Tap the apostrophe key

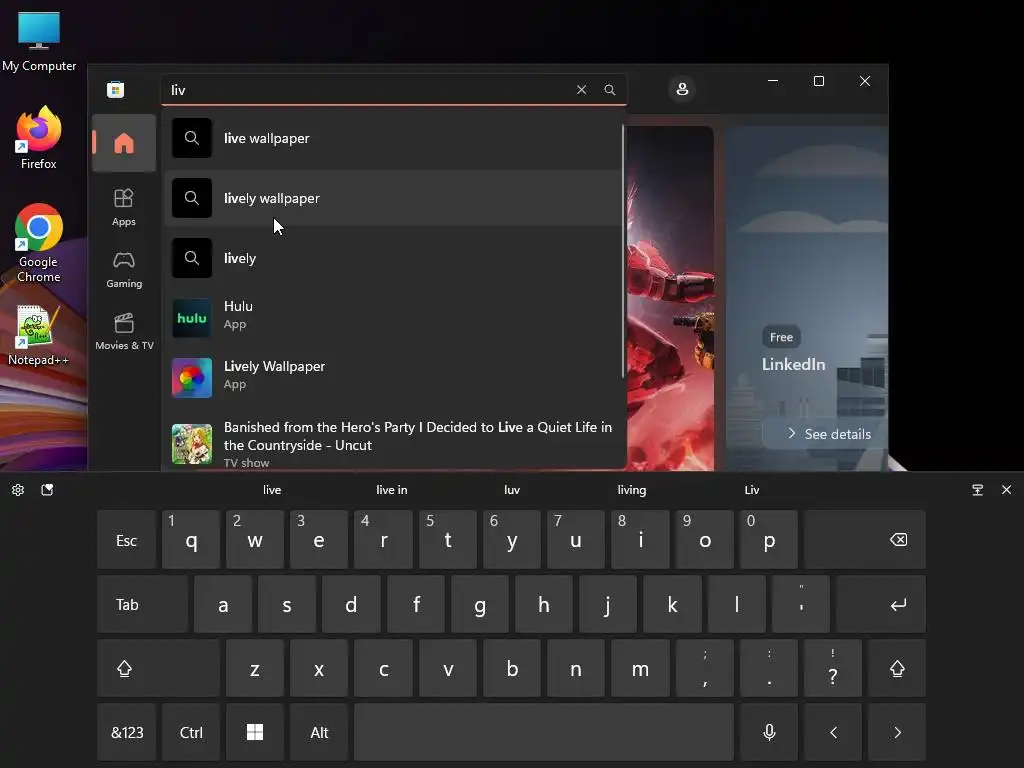801,604
